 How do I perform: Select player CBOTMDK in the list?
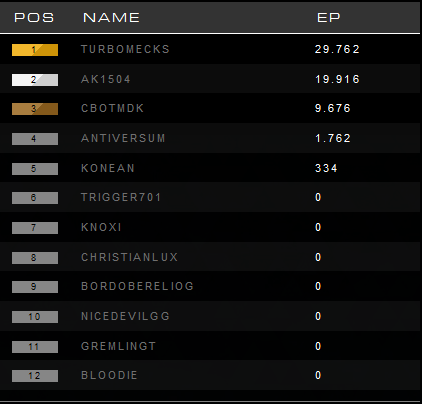coord(112,108)
